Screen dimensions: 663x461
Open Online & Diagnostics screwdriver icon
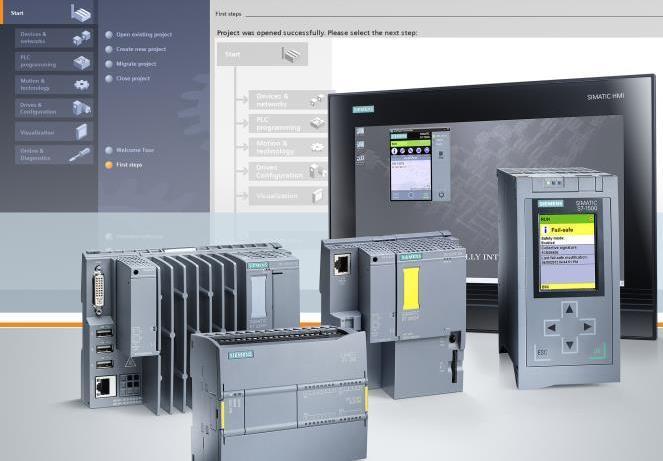pyautogui.click(x=79, y=154)
